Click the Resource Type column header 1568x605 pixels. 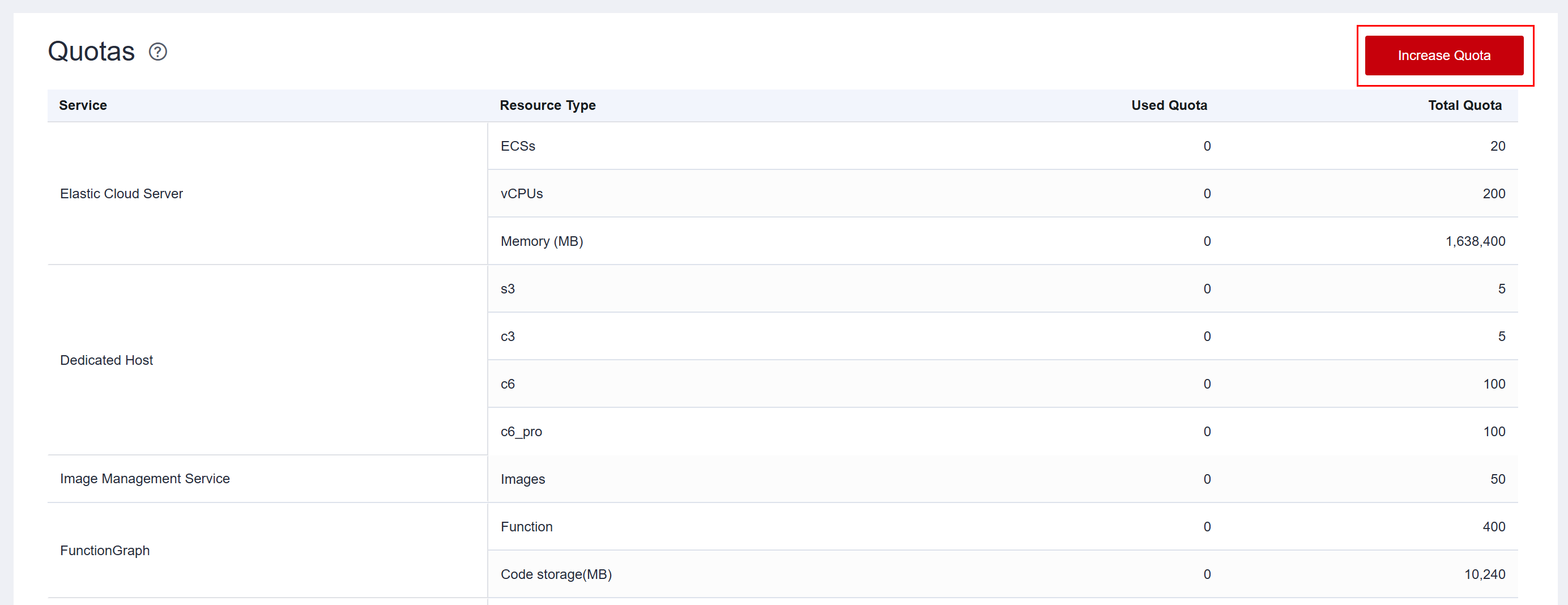(547, 105)
